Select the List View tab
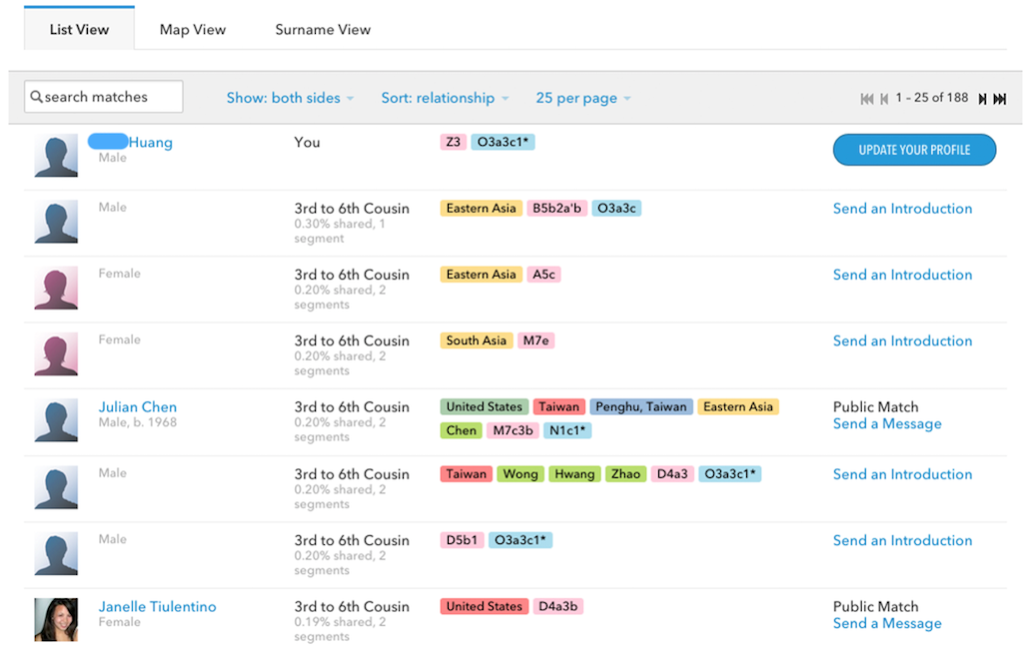This screenshot has height=648, width=1026. coord(79,30)
